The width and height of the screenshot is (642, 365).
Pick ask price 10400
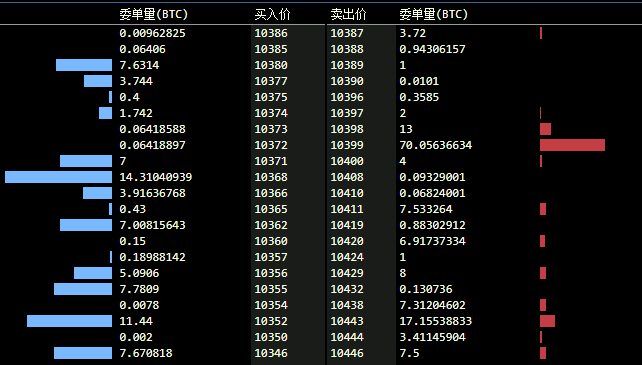click(347, 161)
